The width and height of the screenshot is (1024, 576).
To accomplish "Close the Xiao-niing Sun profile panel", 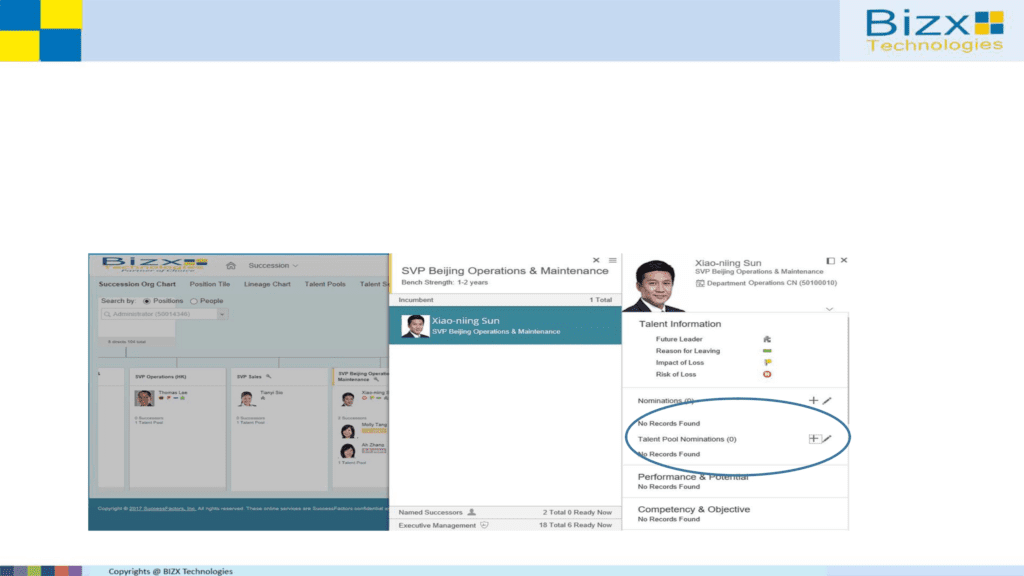I will point(844,260).
